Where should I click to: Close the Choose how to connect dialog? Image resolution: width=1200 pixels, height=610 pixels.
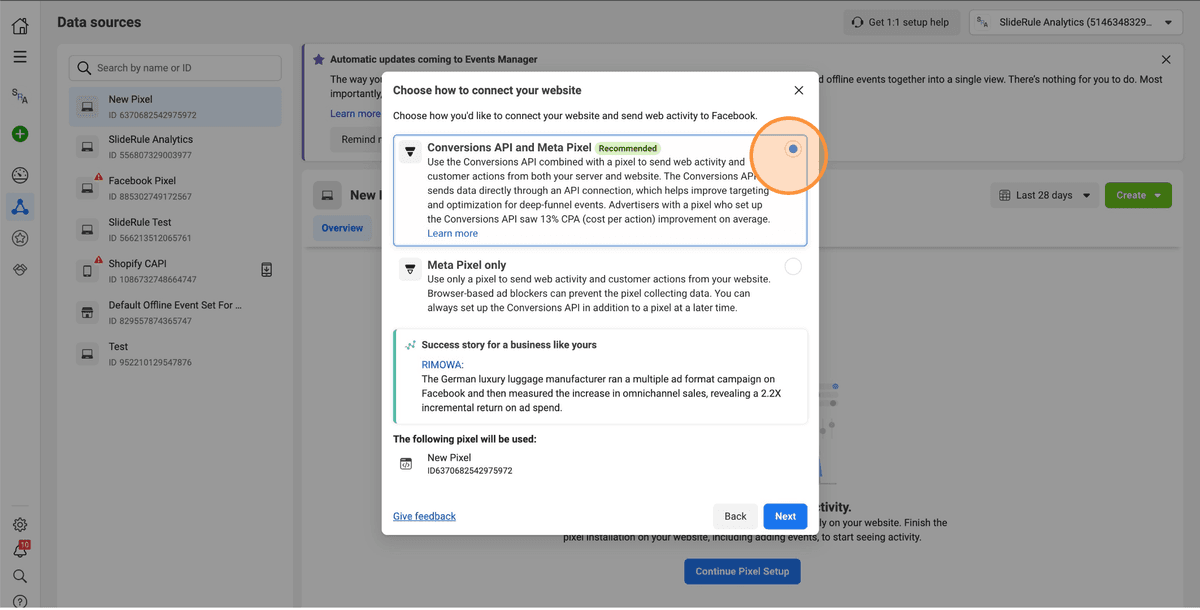point(799,90)
